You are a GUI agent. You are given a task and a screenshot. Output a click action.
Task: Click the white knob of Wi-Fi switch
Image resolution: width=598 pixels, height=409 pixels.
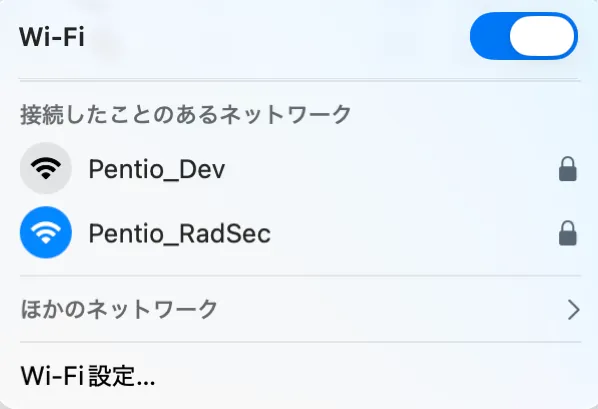point(542,36)
